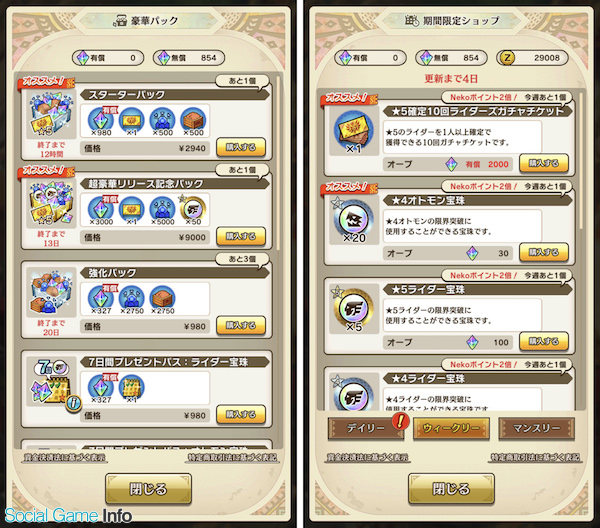
Task: Switch to the デイリー tab
Action: pyautogui.click(x=366, y=428)
